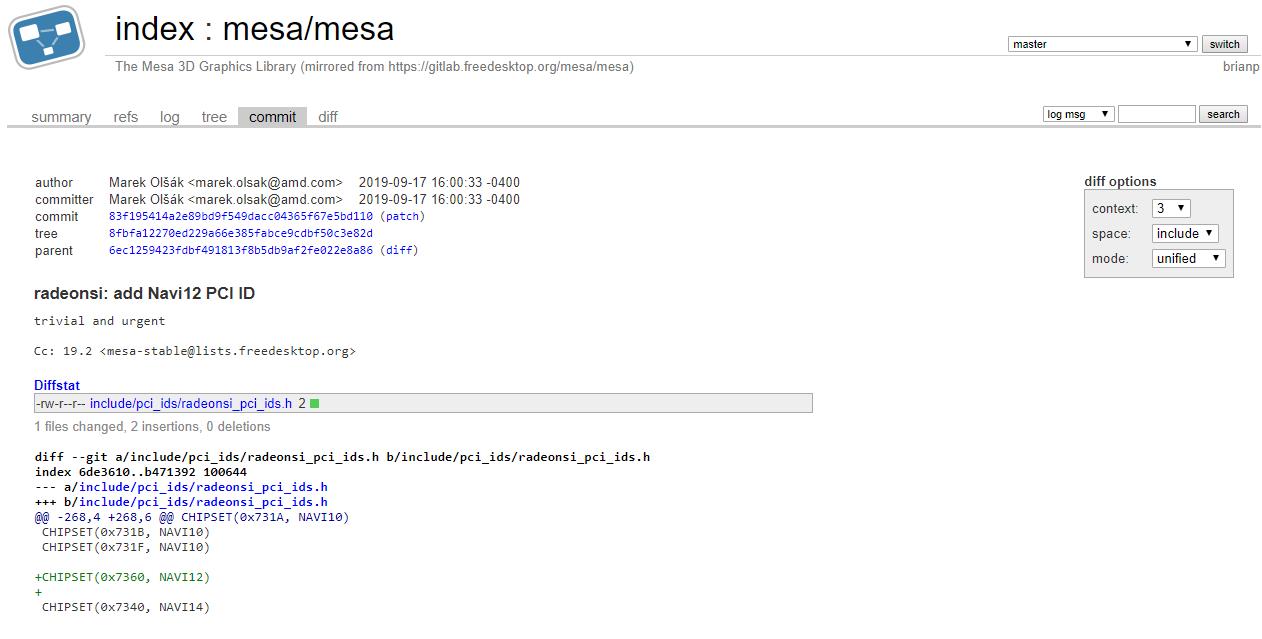This screenshot has height=639, width=1262.
Task: Click the commit subject 'radeonsi: add Navi12 PCI ID'
Action: [144, 294]
